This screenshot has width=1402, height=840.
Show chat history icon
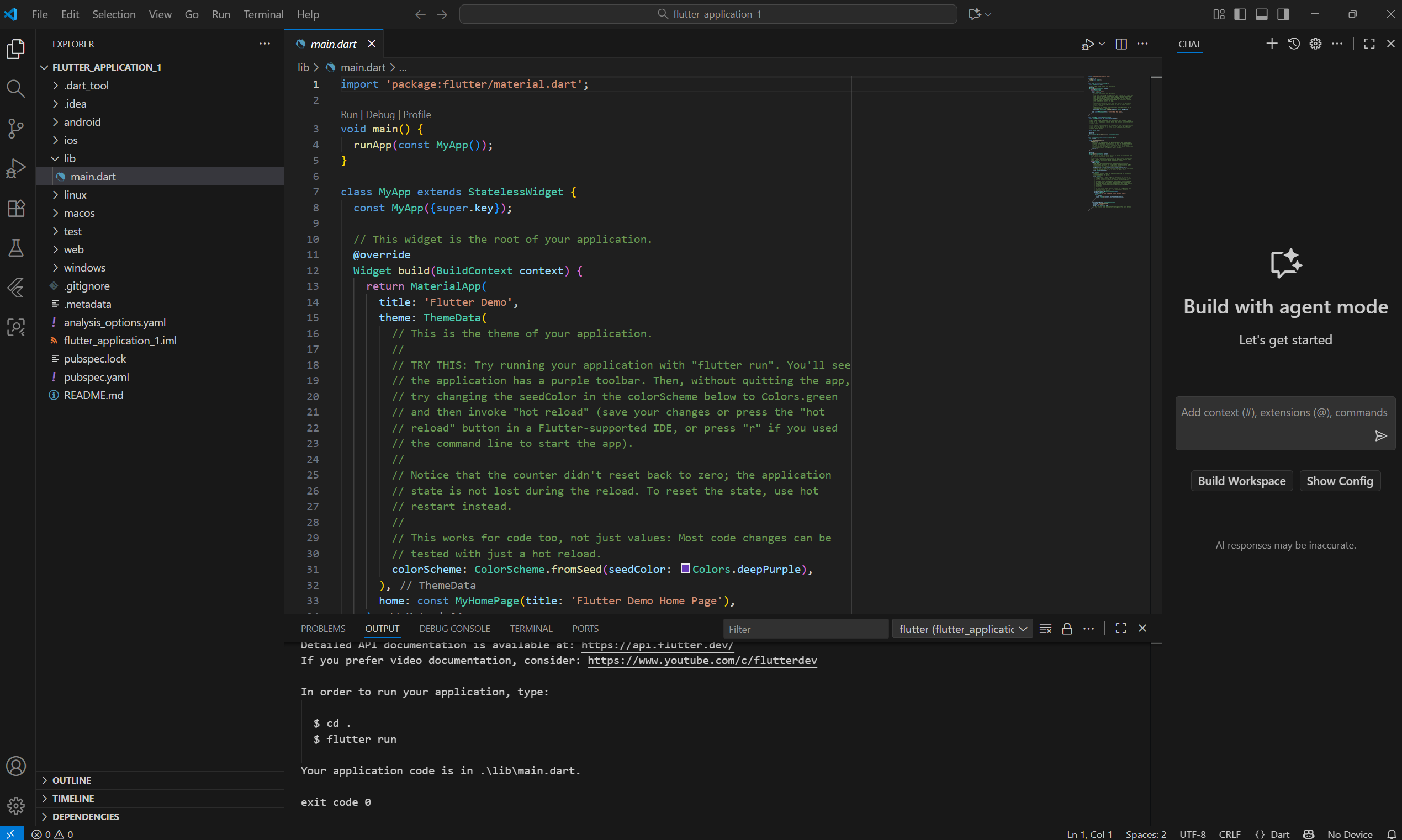[x=1293, y=44]
